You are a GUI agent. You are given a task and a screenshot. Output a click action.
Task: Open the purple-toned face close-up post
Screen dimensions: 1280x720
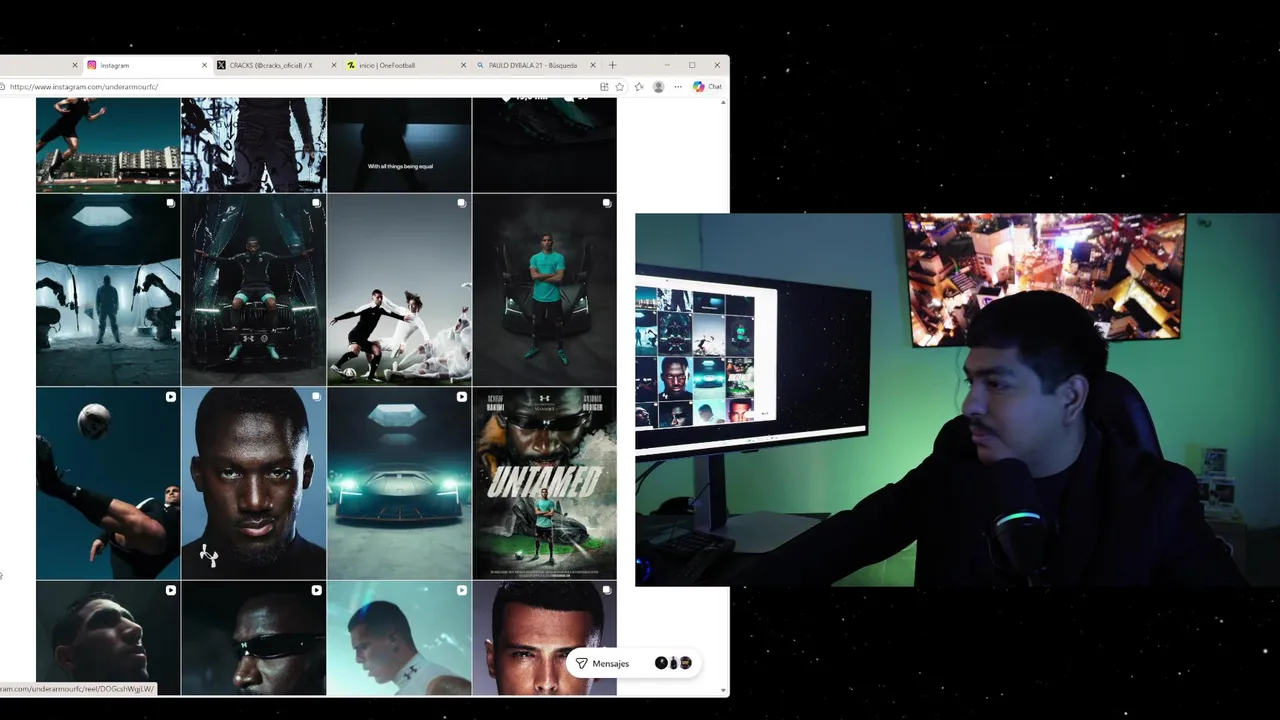[x=545, y=638]
